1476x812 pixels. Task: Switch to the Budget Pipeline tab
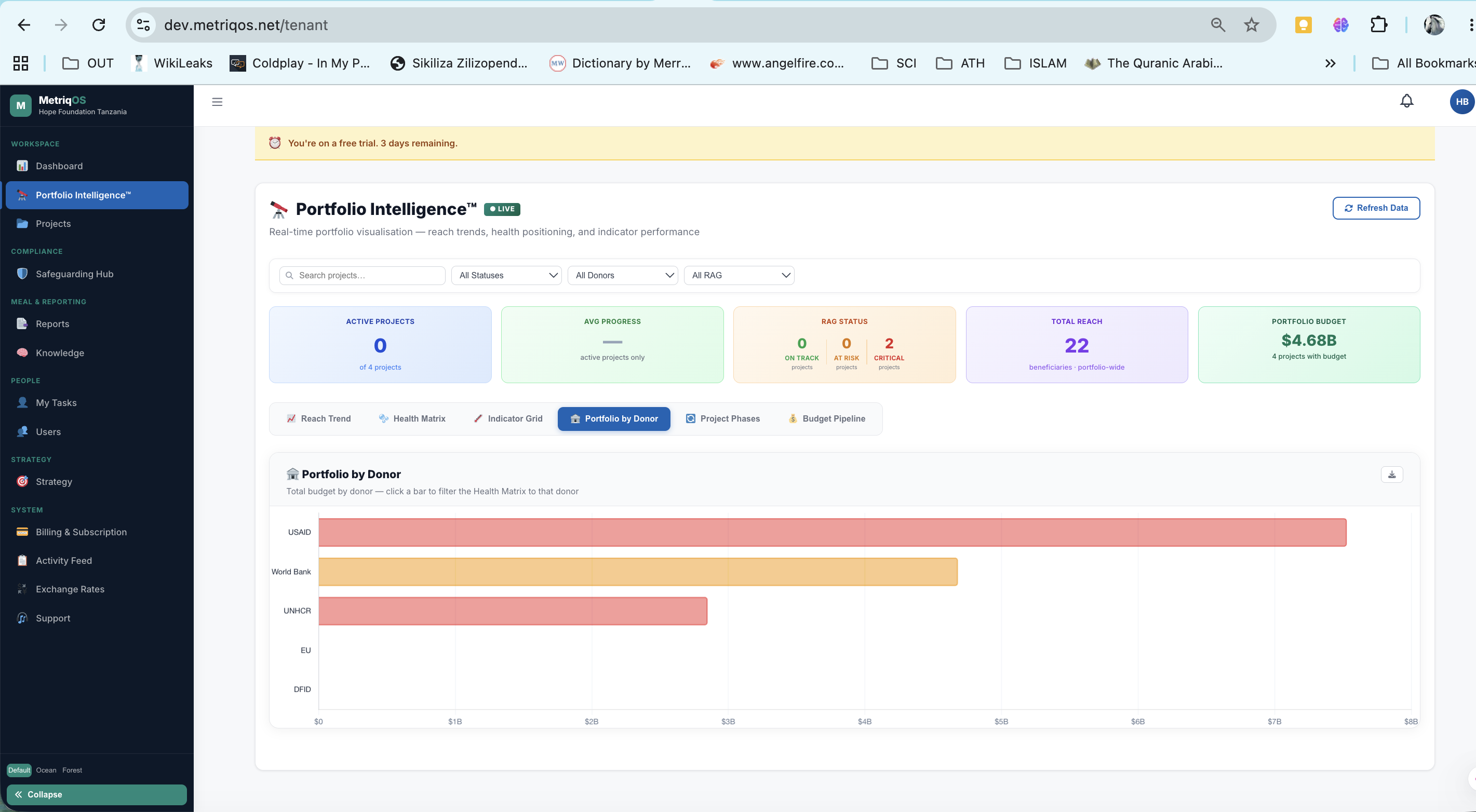pyautogui.click(x=827, y=418)
